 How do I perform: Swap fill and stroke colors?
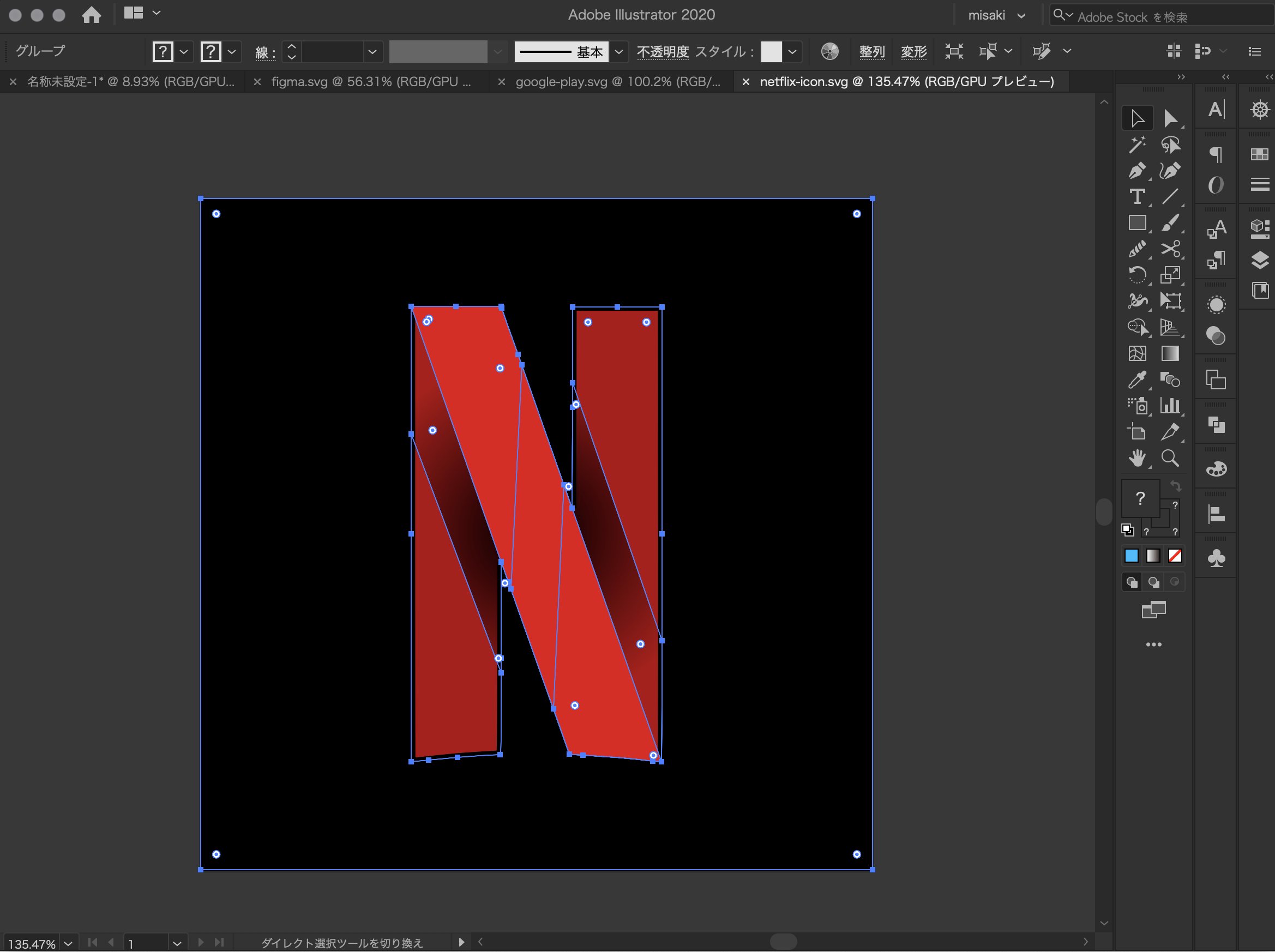1175,486
